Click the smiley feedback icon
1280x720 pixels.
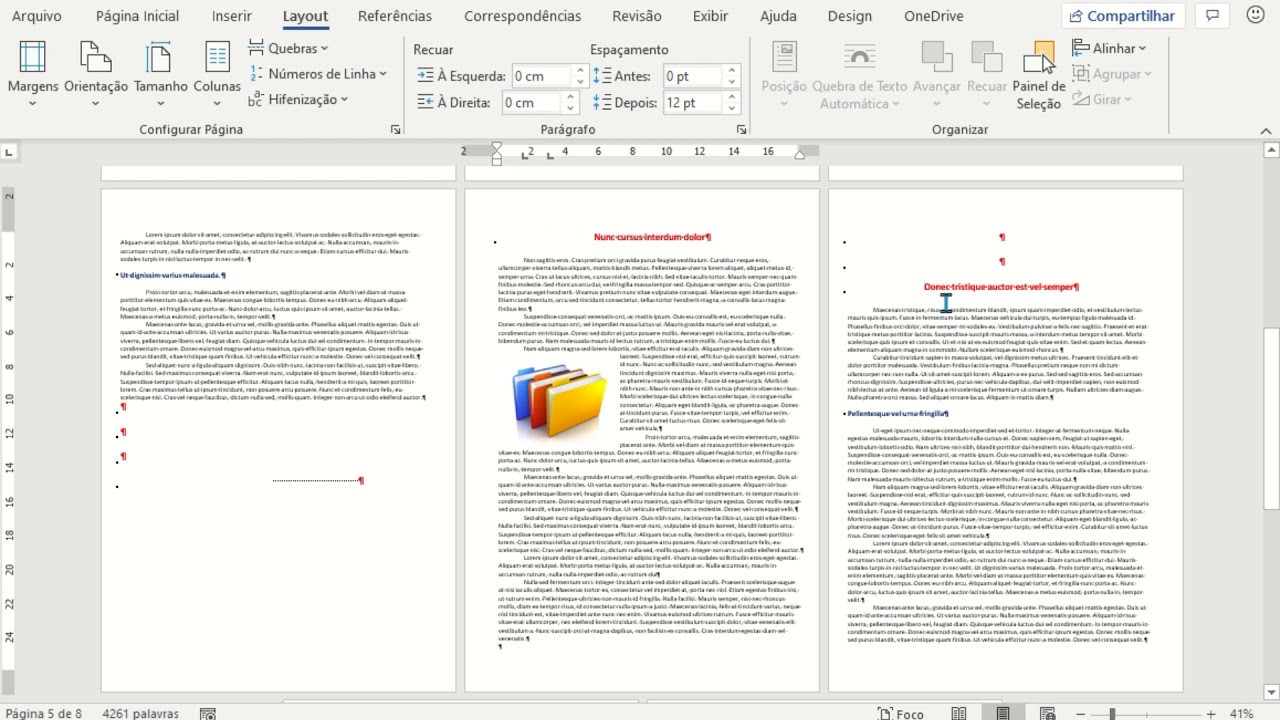(x=1257, y=15)
